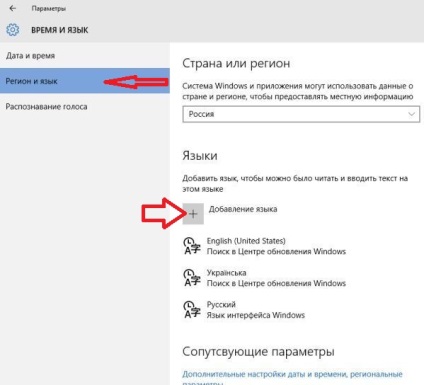The width and height of the screenshot is (424, 385).
Task: Click Поиск в Центре обновления under Українська
Action: click(x=276, y=283)
